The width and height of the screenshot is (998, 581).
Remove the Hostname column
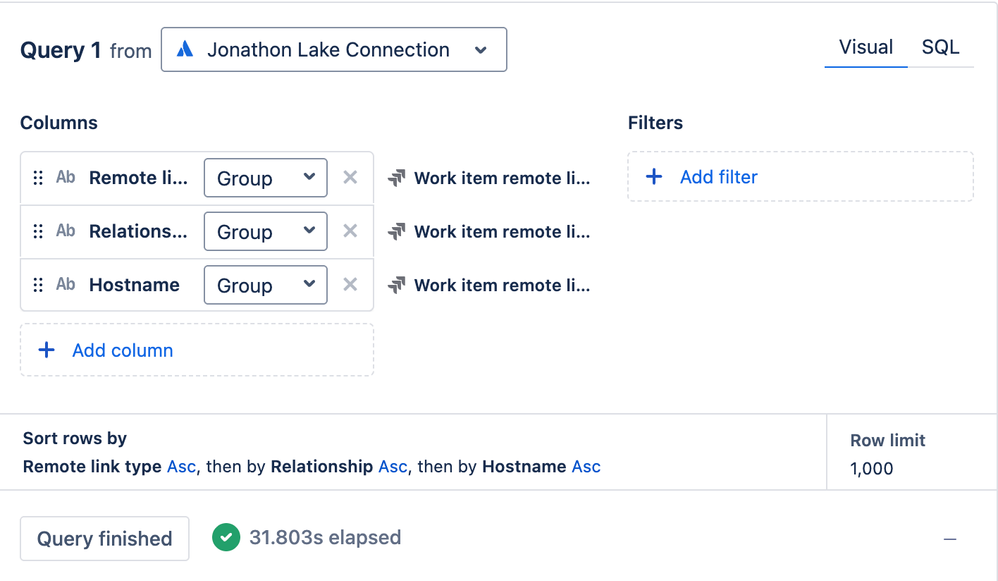[x=350, y=284]
